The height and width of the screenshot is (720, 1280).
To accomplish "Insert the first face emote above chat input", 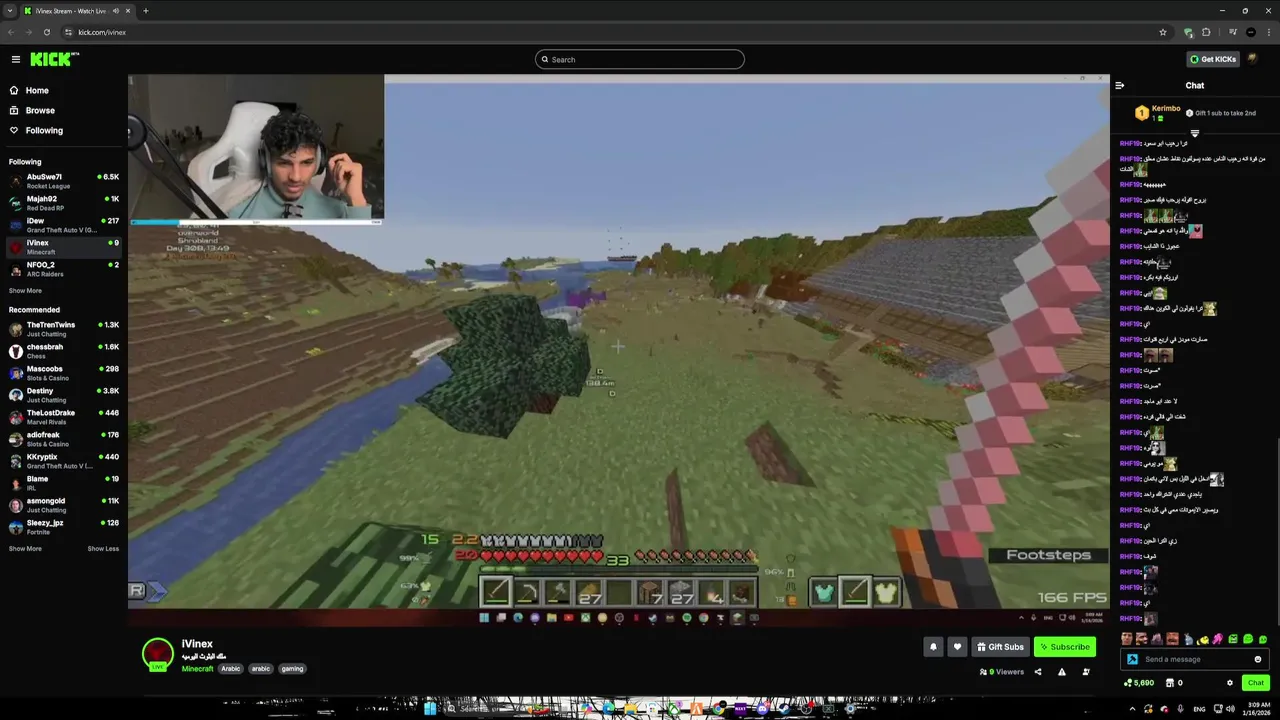I will 1127,639.
